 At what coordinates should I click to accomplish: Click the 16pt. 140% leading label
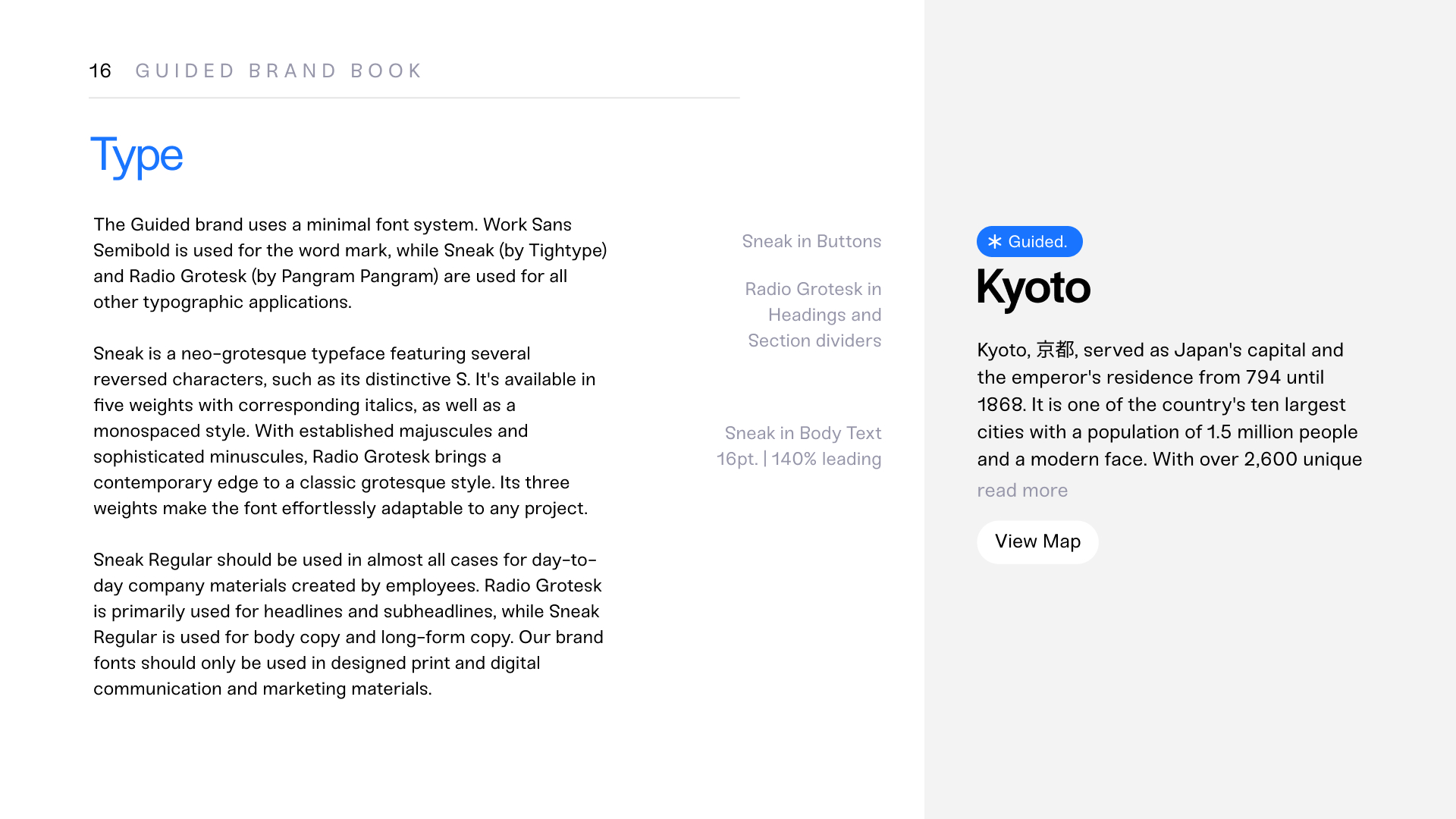pyautogui.click(x=799, y=459)
